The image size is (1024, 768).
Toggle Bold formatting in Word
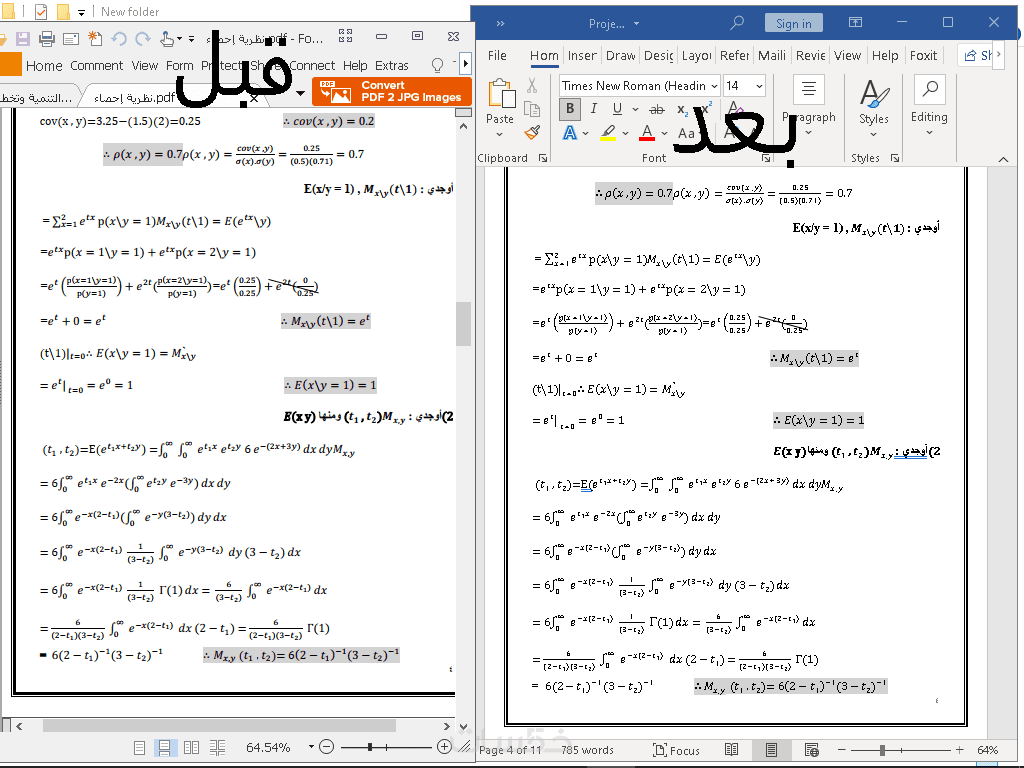(569, 109)
